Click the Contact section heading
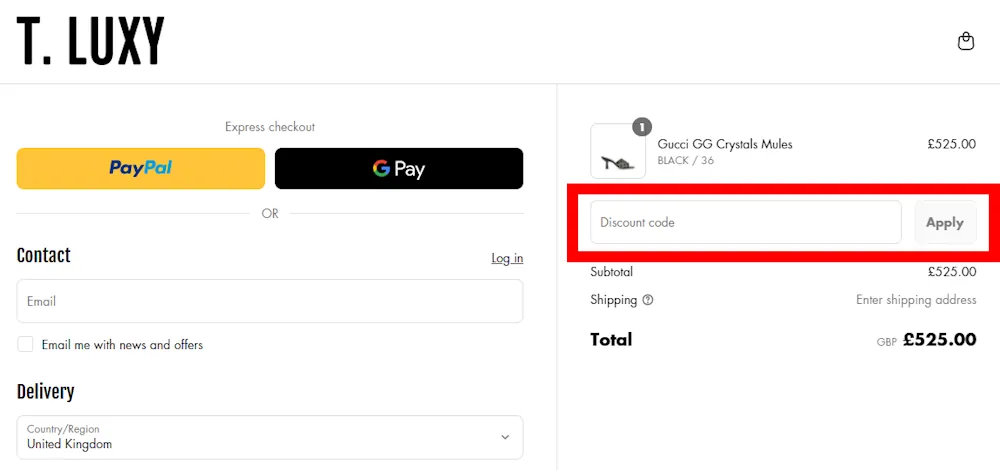This screenshot has width=1000, height=470. pos(44,256)
